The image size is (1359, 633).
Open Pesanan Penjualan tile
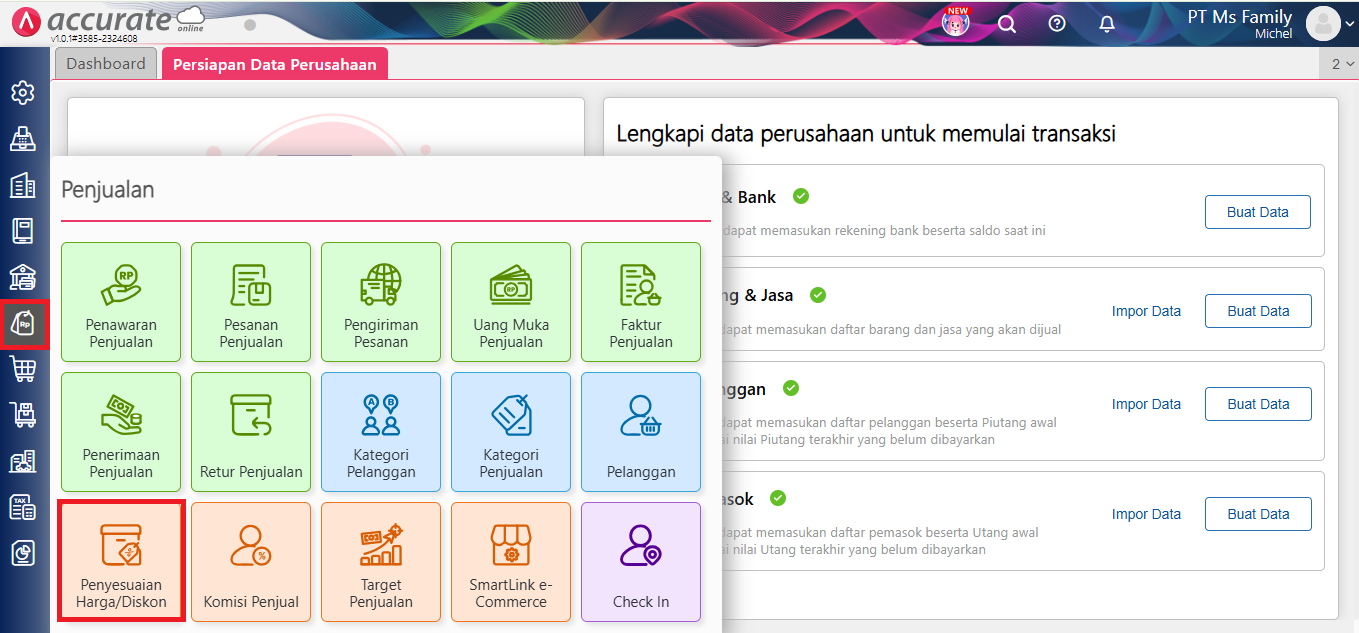tap(251, 302)
